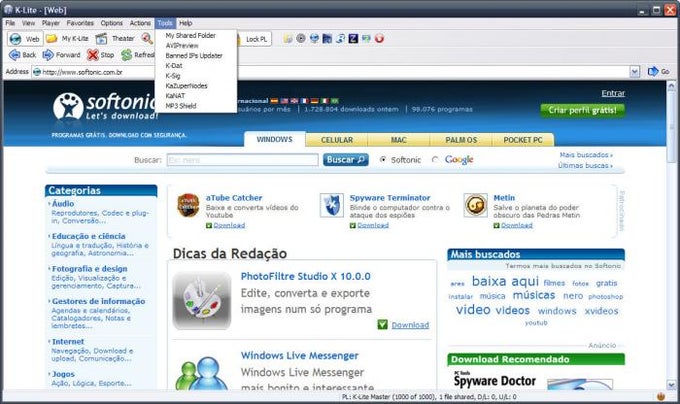Click the Metin game icon
Viewport: 680px width, 404px height.
(x=475, y=205)
